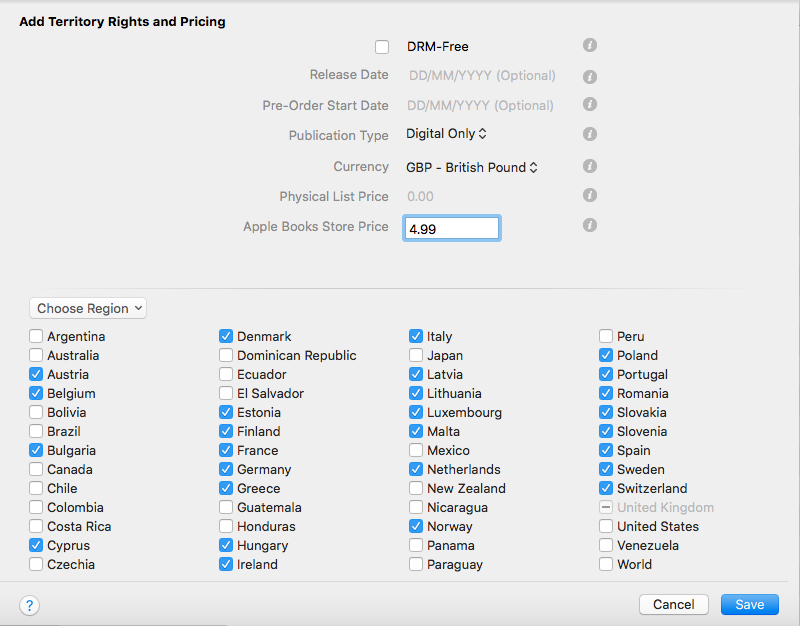This screenshot has height=626, width=800.
Task: Click the Apple Books Store Price info icon
Action: (x=589, y=226)
